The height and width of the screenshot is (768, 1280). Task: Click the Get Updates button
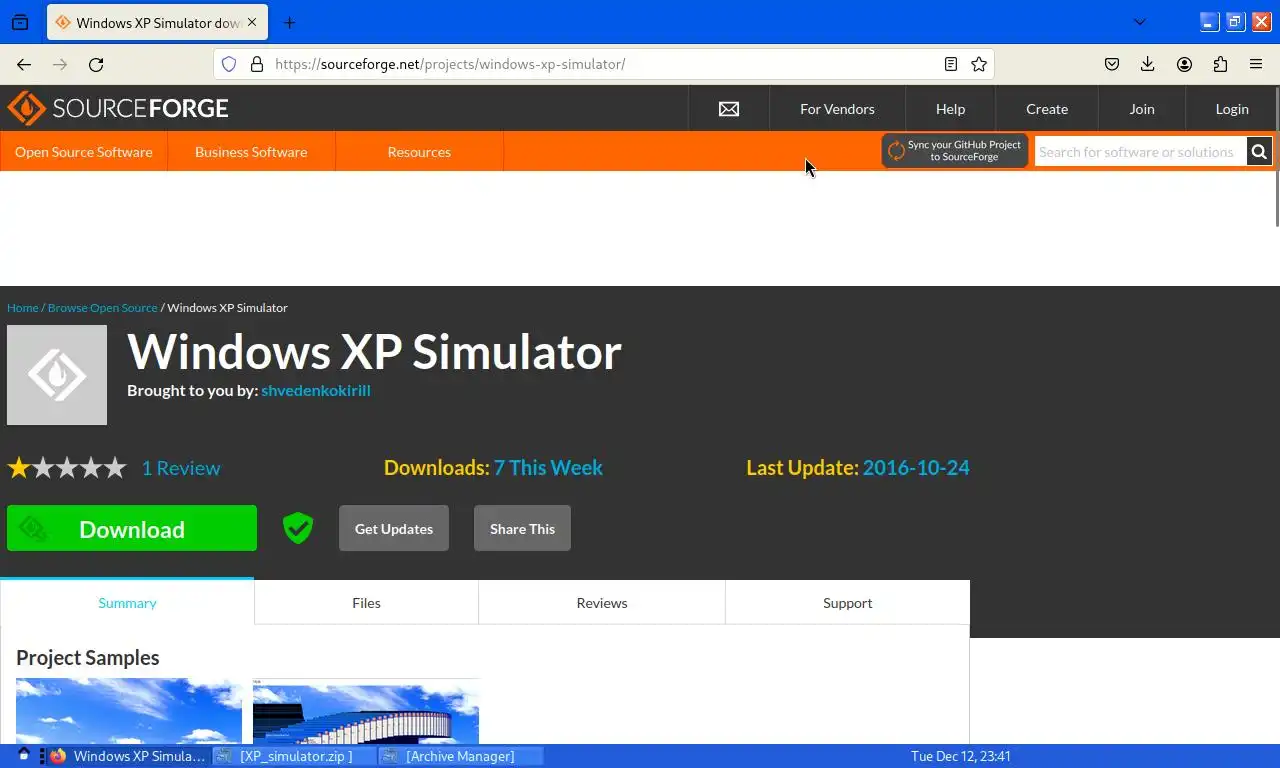point(394,528)
